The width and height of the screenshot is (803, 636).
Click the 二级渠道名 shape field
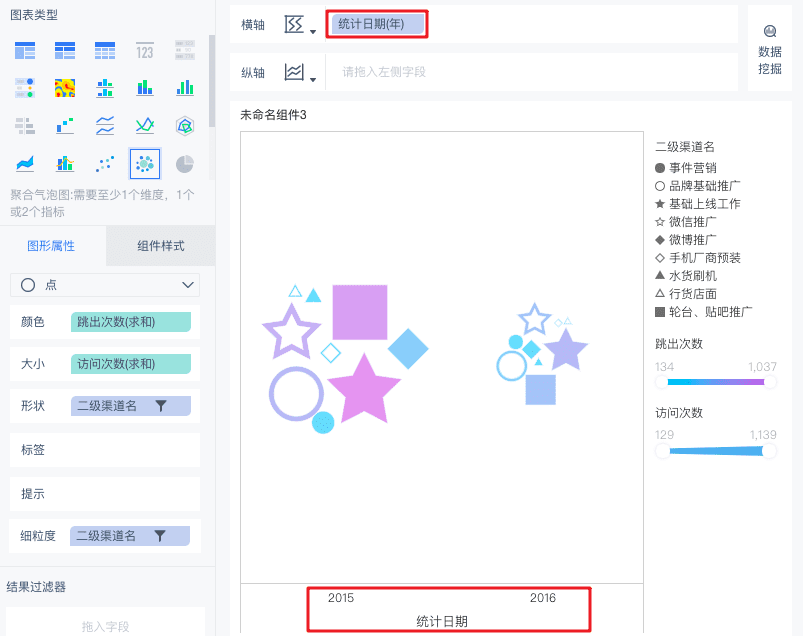131,406
